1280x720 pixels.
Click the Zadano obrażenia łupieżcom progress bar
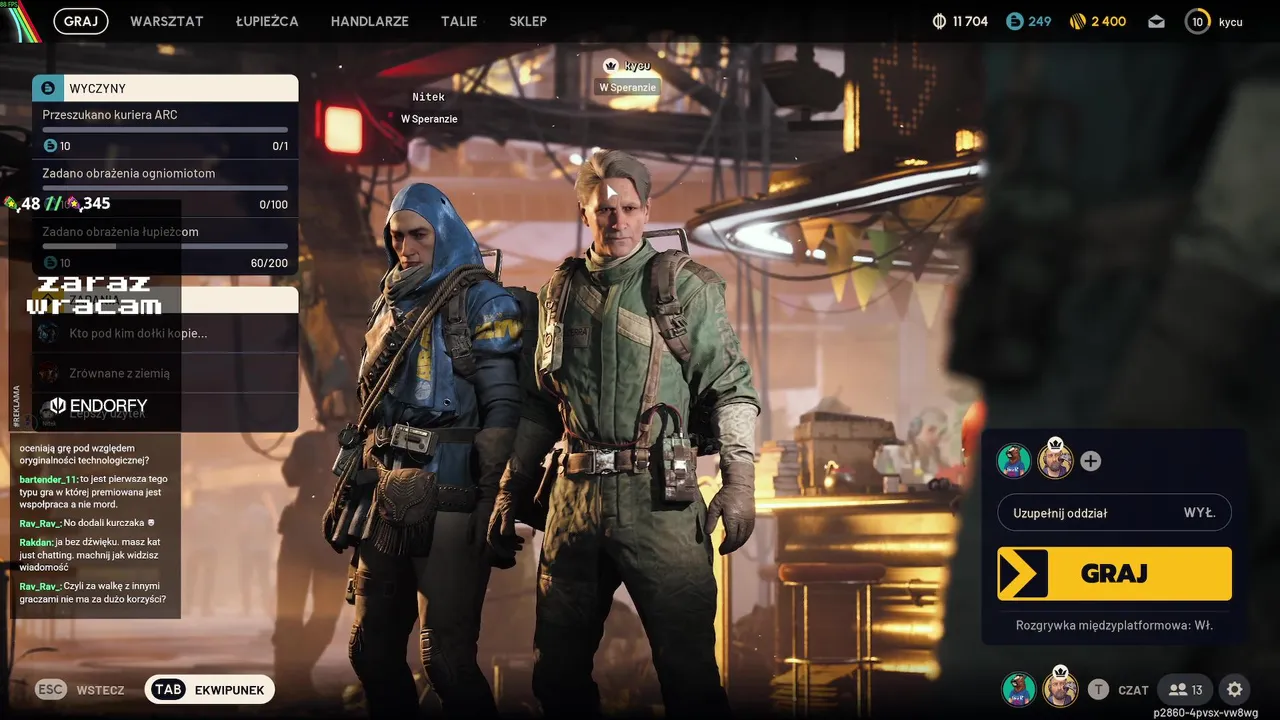pyautogui.click(x=165, y=246)
